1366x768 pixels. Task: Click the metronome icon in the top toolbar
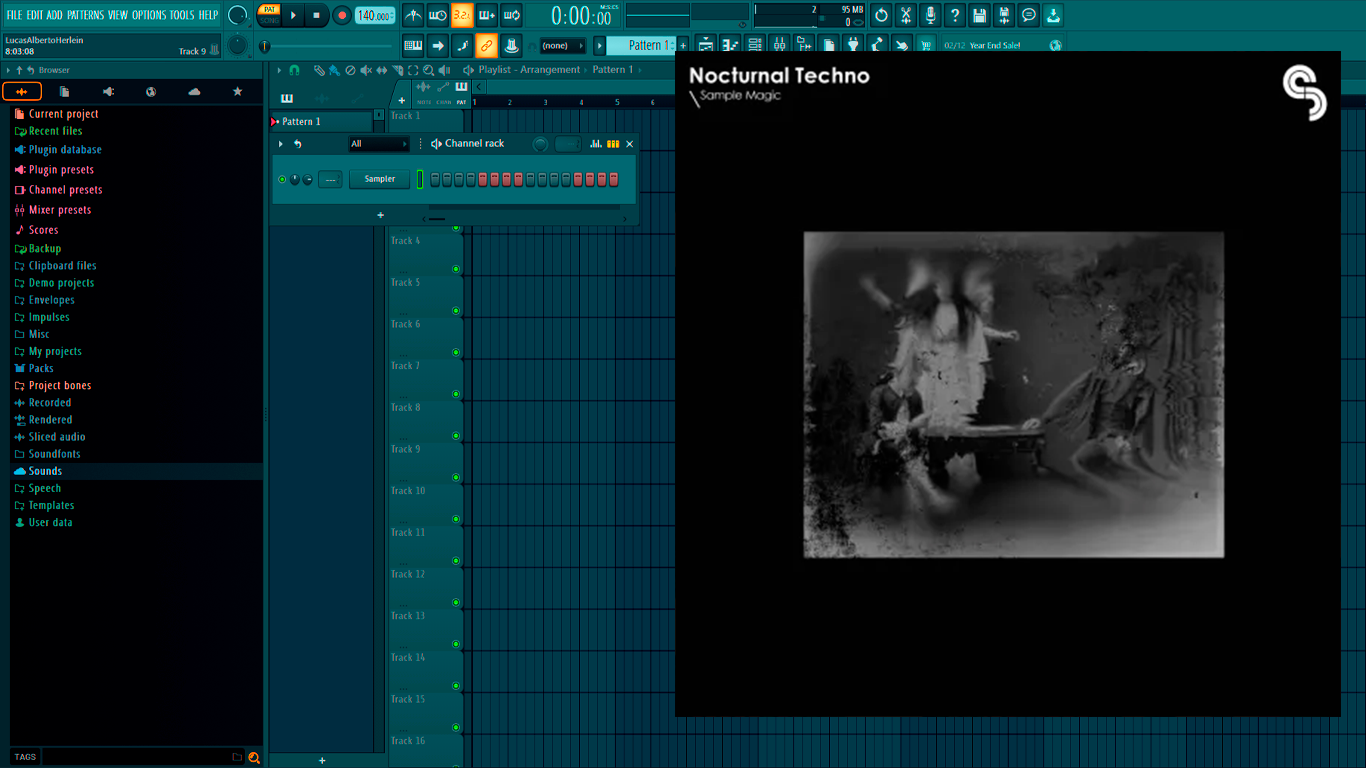click(414, 16)
